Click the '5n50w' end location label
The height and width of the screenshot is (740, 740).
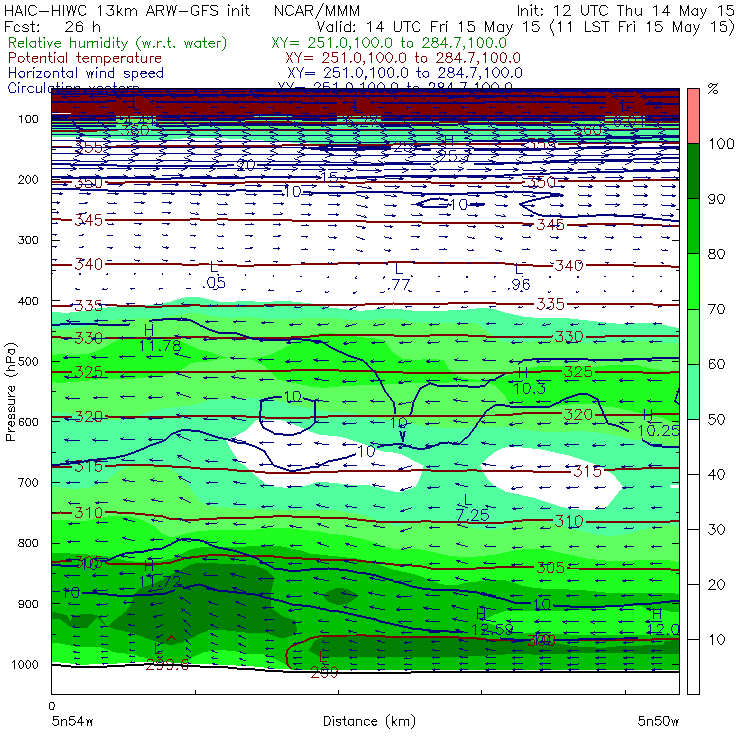658,721
